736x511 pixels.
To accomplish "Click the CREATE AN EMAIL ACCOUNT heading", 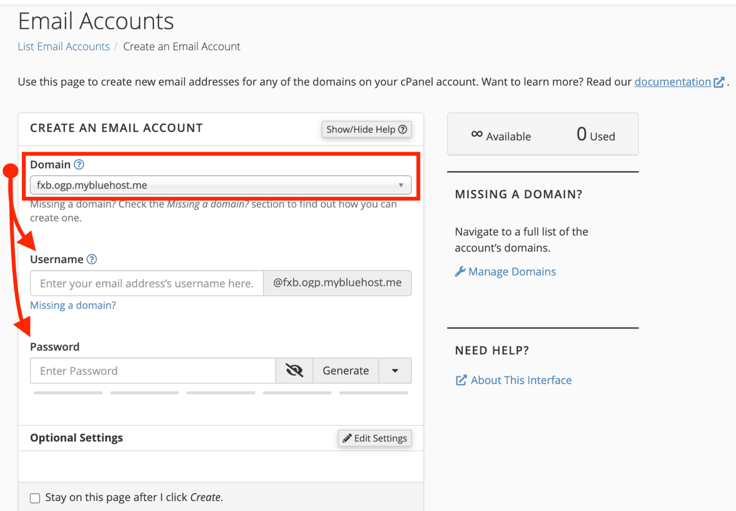I will (x=116, y=128).
